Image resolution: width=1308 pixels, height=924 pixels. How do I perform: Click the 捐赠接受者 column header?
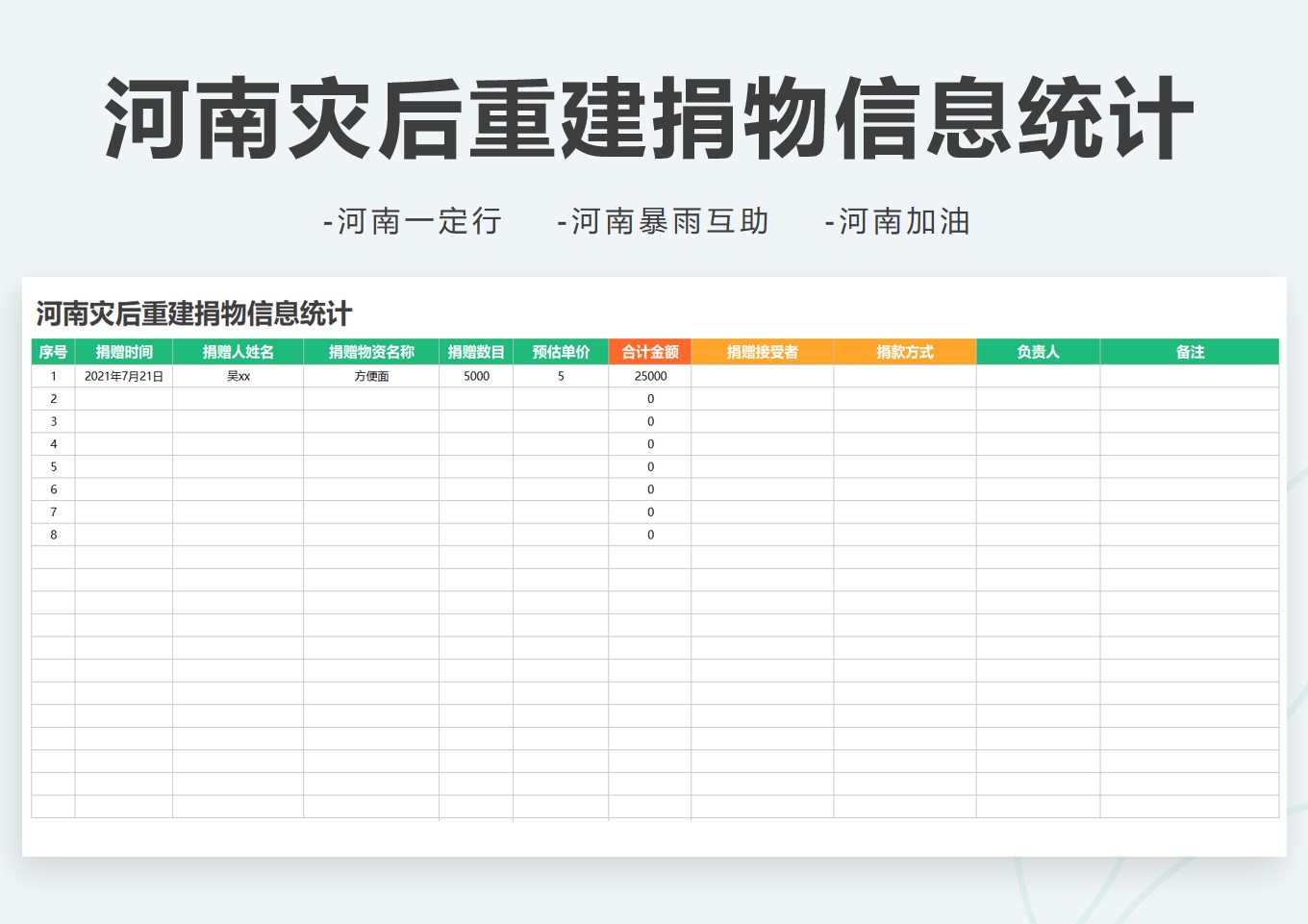click(x=763, y=352)
